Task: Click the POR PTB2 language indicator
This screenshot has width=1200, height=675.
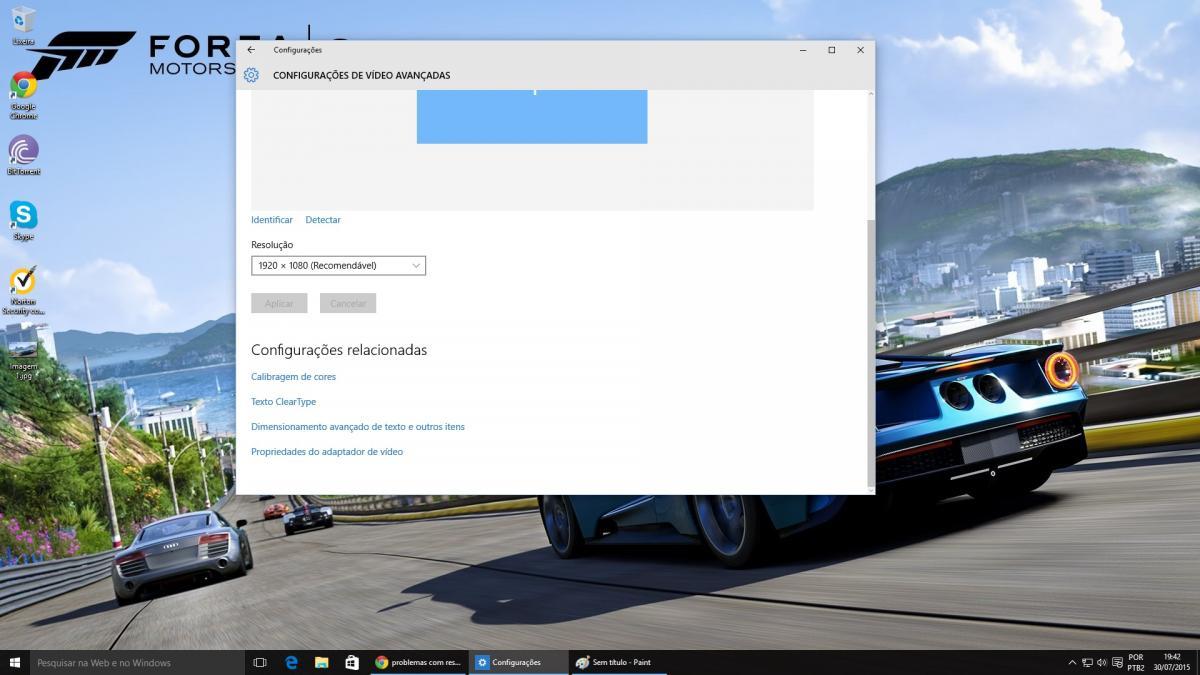Action: coord(1135,662)
